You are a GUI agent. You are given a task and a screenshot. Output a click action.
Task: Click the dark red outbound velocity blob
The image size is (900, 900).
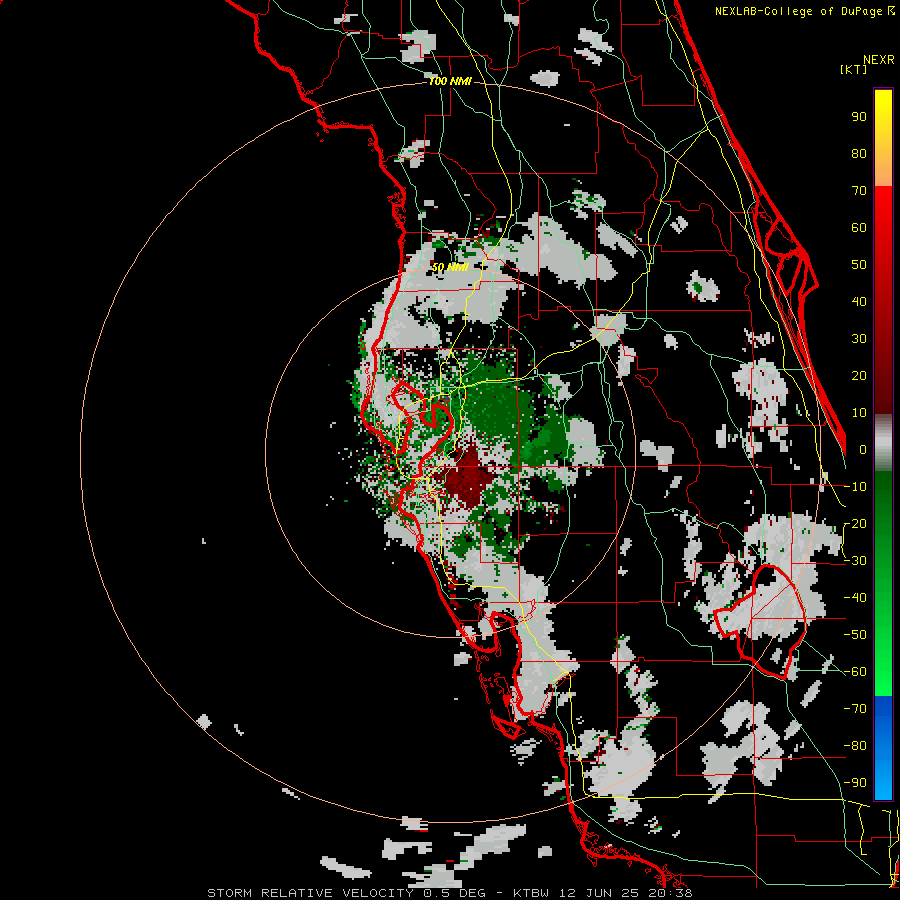pyautogui.click(x=466, y=477)
